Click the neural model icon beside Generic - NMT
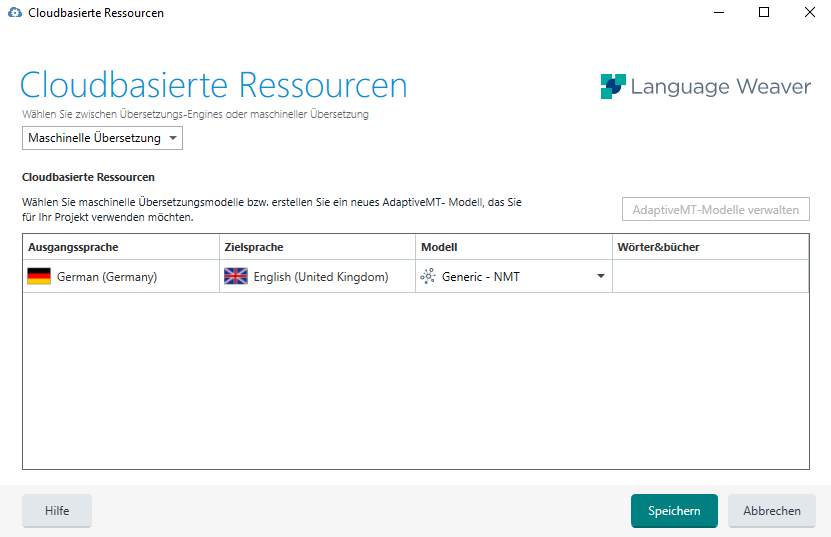Screen dimensions: 831x537 tap(428, 276)
